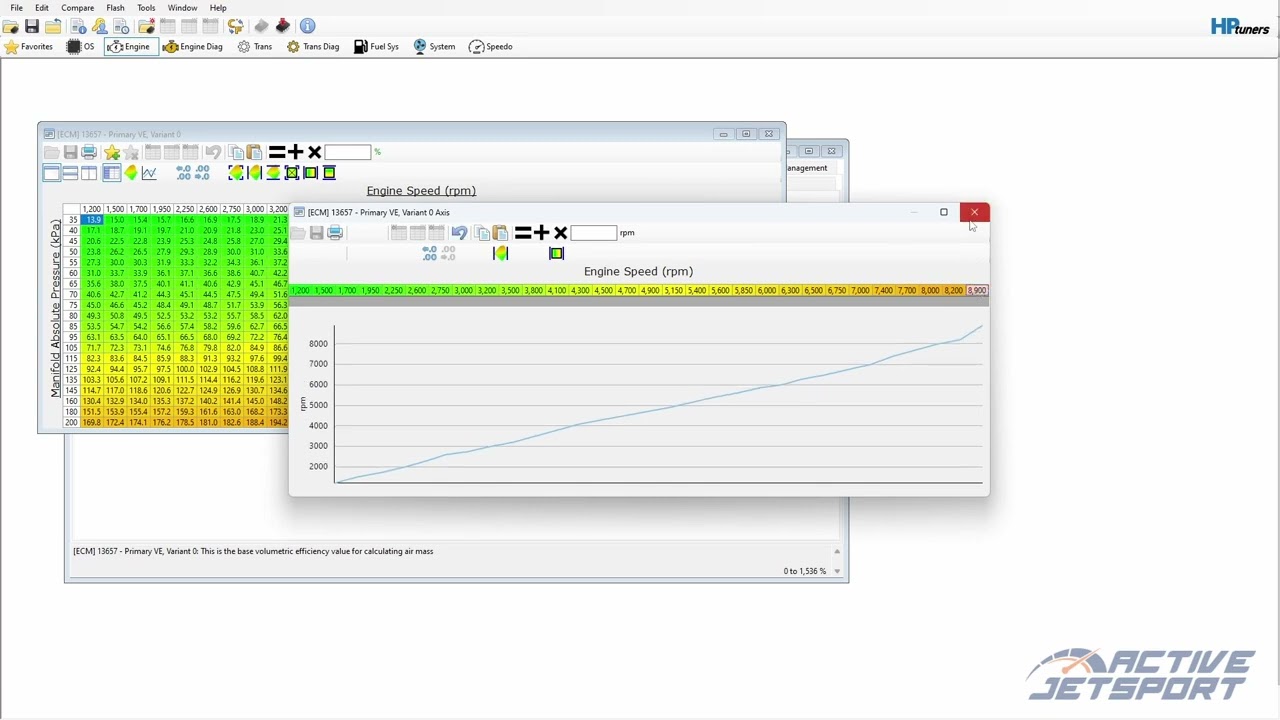This screenshot has width=1280, height=720.
Task: Open the Trans section
Action: 254,47
